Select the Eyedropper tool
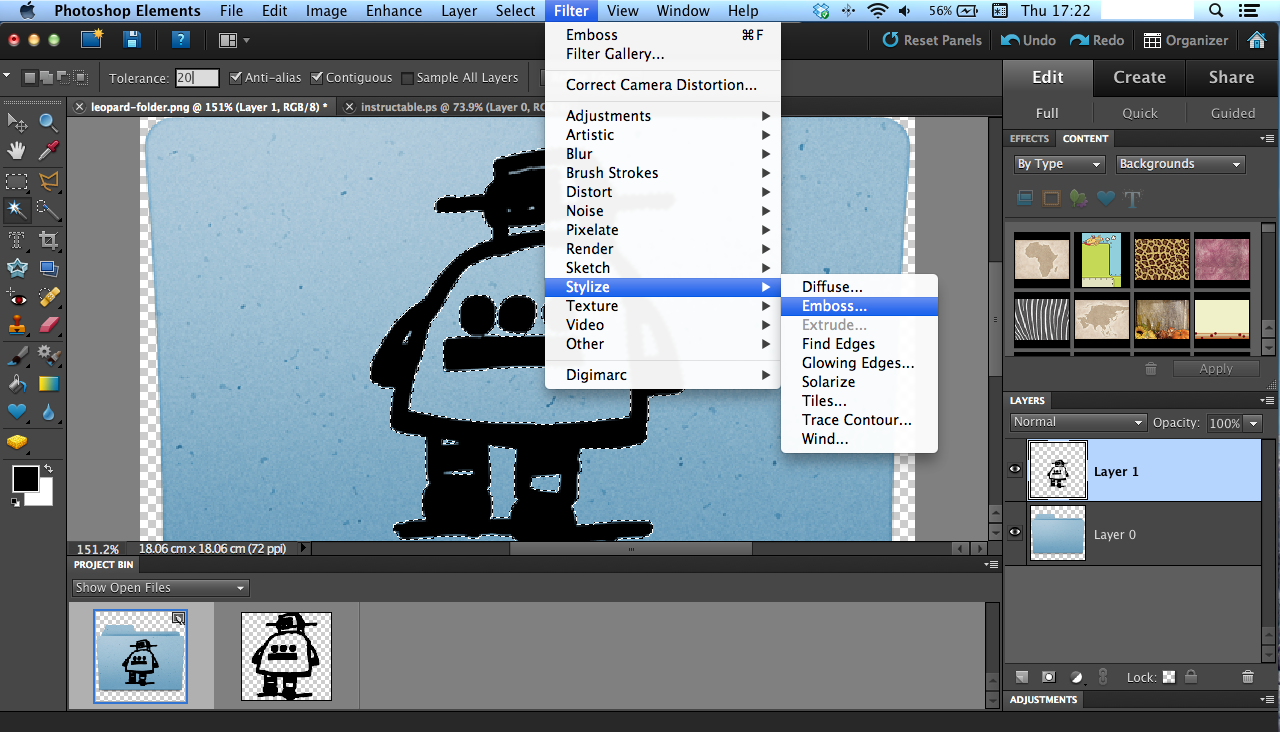 click(48, 151)
